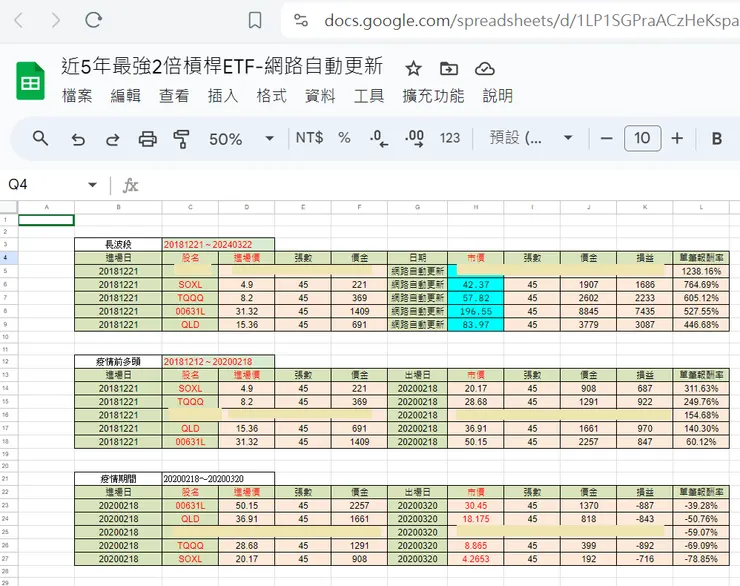Open the 工具 menu
The width and height of the screenshot is (740, 586).
coord(369,96)
